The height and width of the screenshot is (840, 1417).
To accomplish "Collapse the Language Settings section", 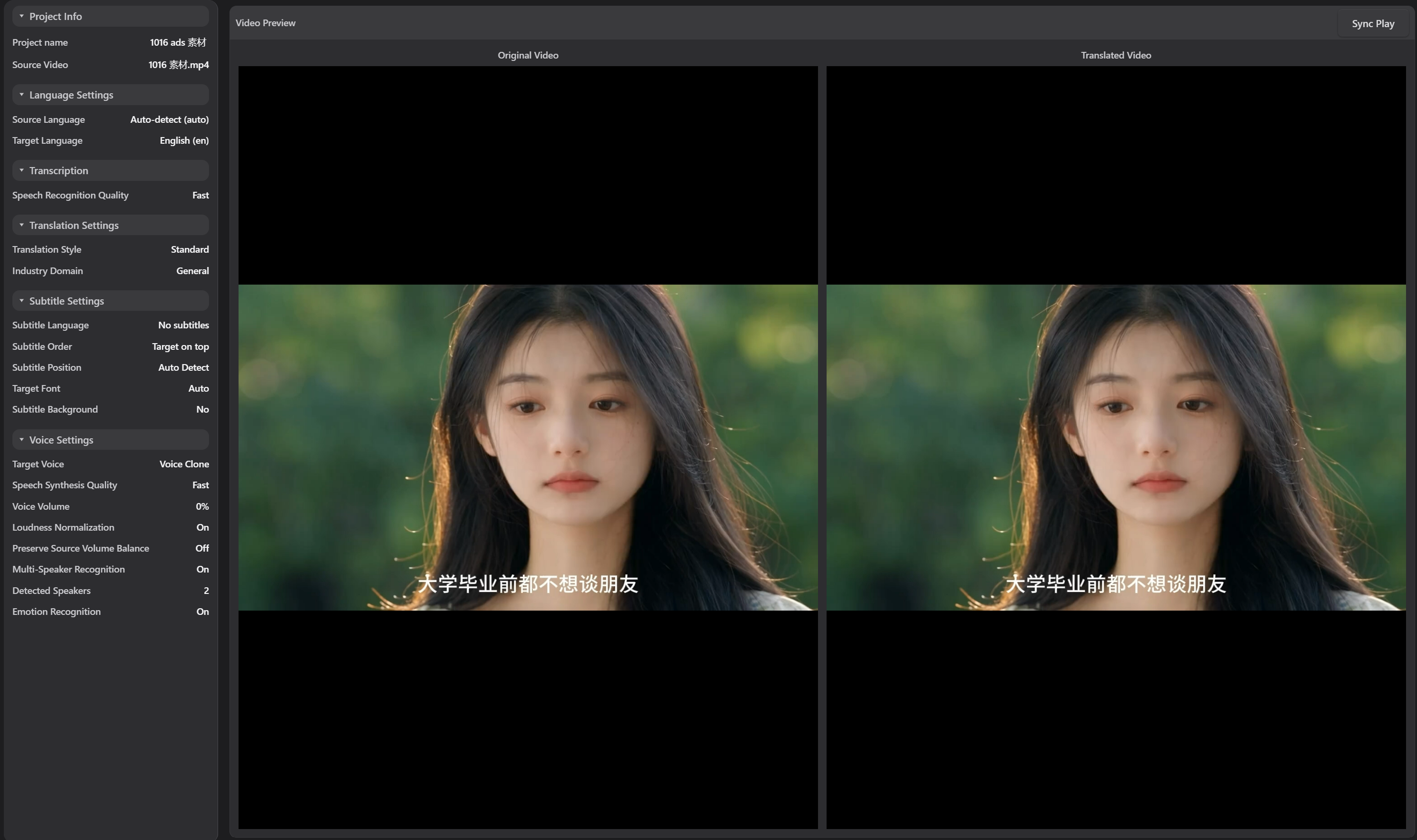I will 110,95.
